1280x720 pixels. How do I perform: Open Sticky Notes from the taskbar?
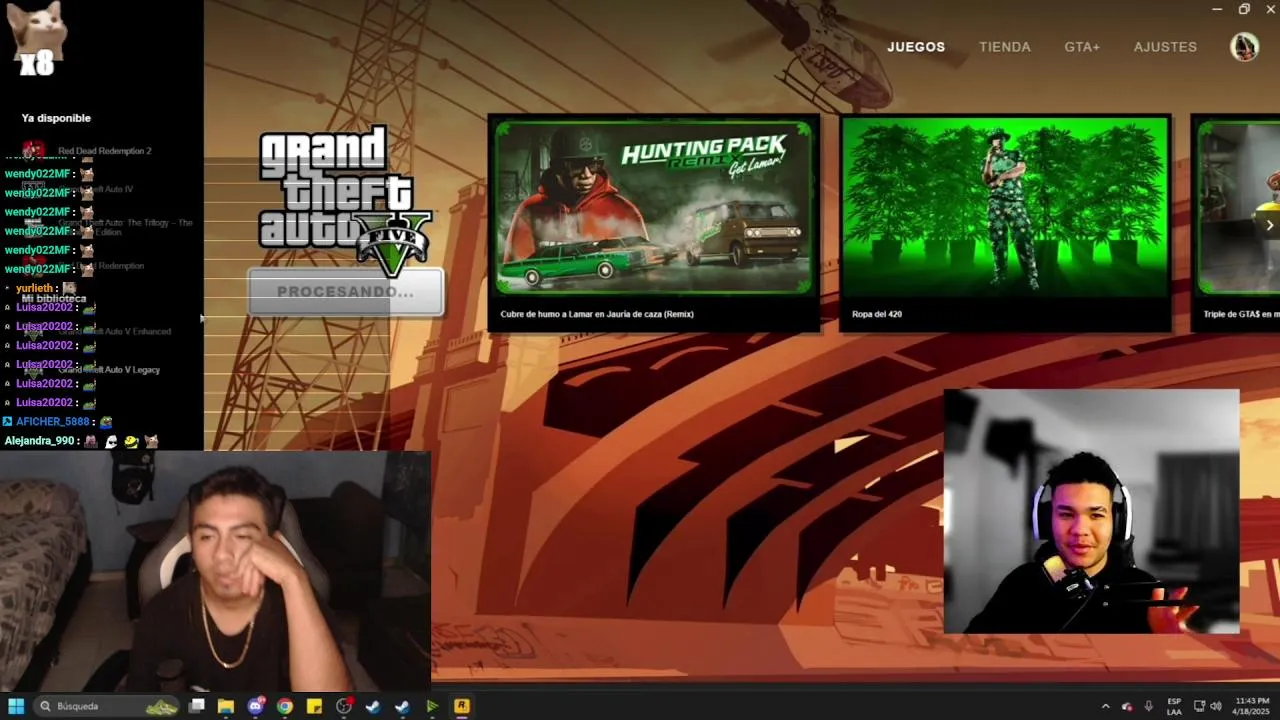pos(314,706)
